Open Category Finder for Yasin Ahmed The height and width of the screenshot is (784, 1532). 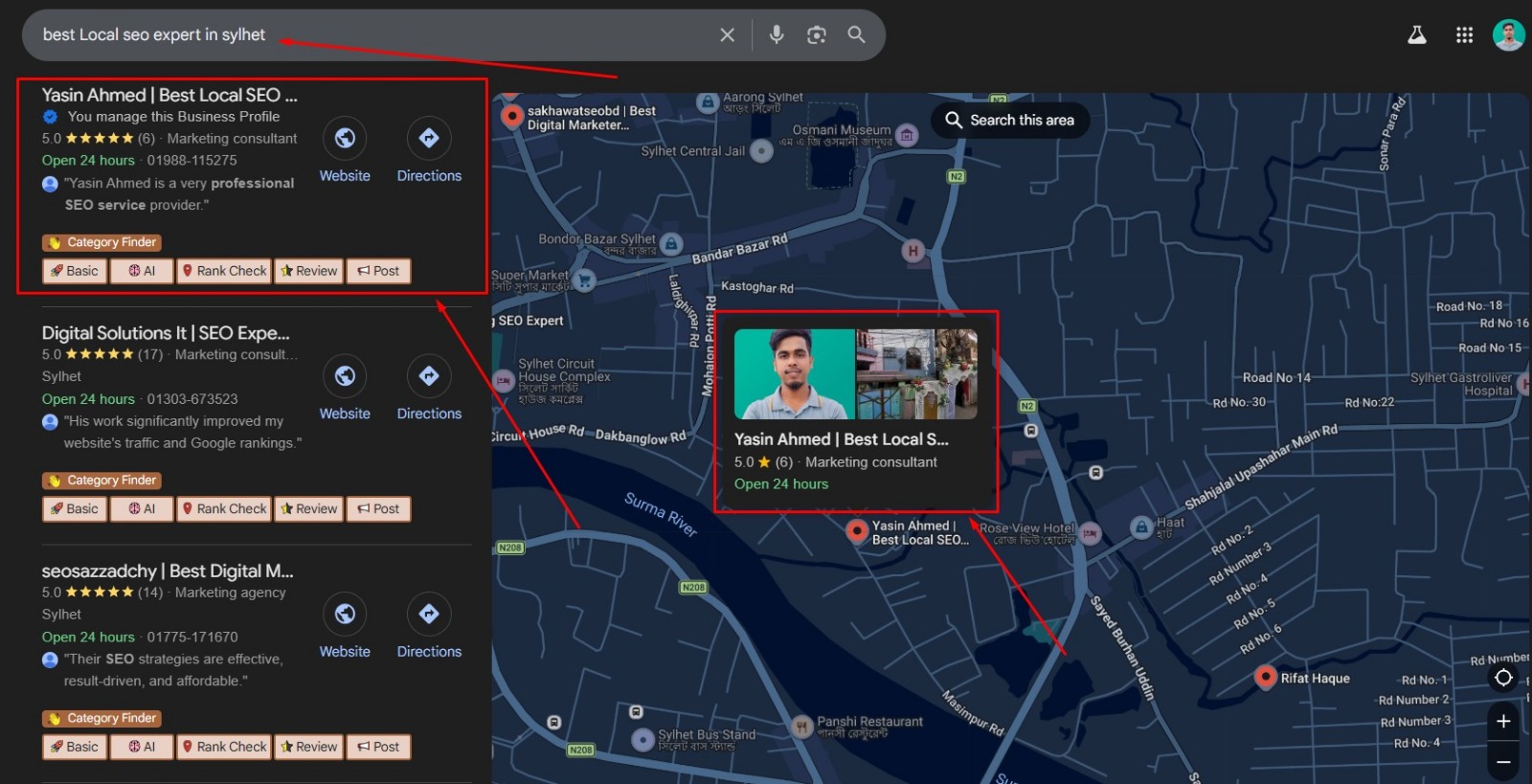click(x=101, y=243)
